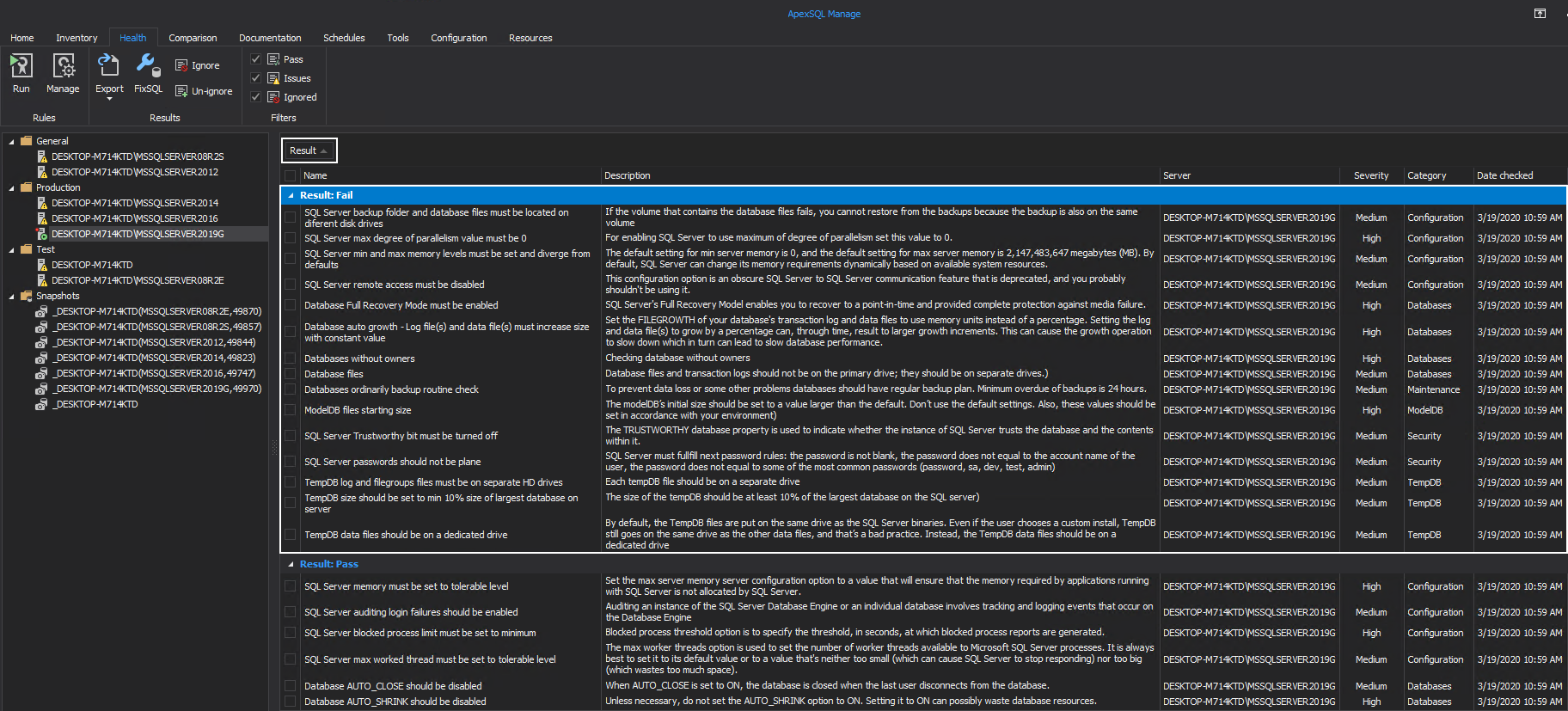Check the ModelDB files starting size row checkbox

[291, 410]
